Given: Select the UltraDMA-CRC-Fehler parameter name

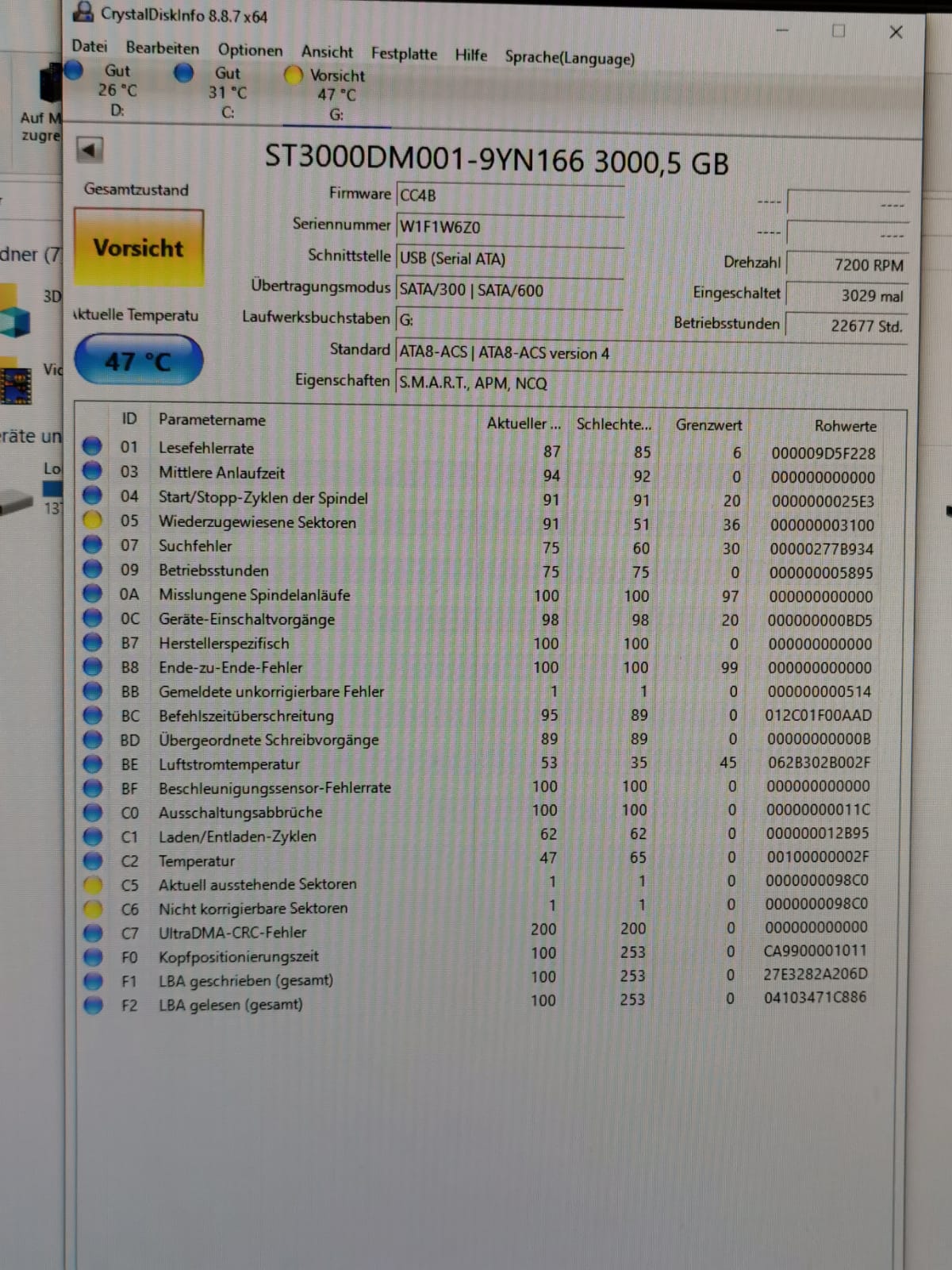Looking at the screenshot, I should point(232,932).
